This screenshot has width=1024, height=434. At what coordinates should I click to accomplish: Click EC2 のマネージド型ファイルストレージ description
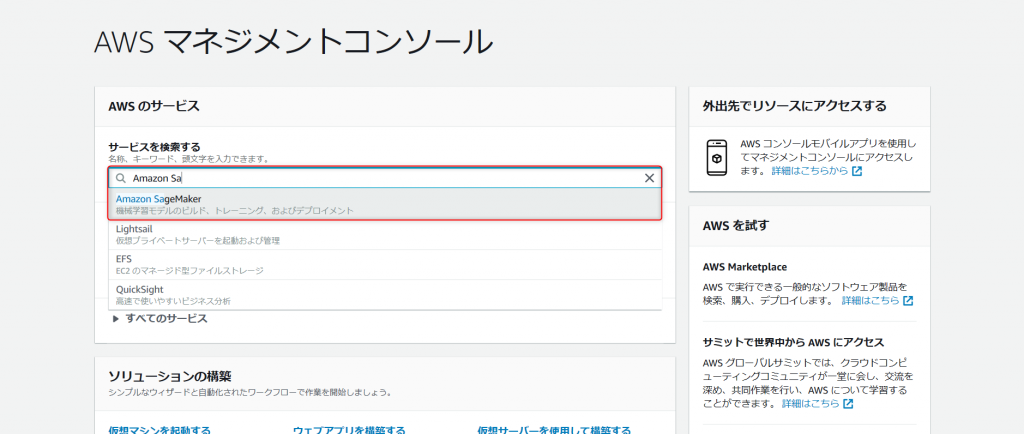pos(190,271)
